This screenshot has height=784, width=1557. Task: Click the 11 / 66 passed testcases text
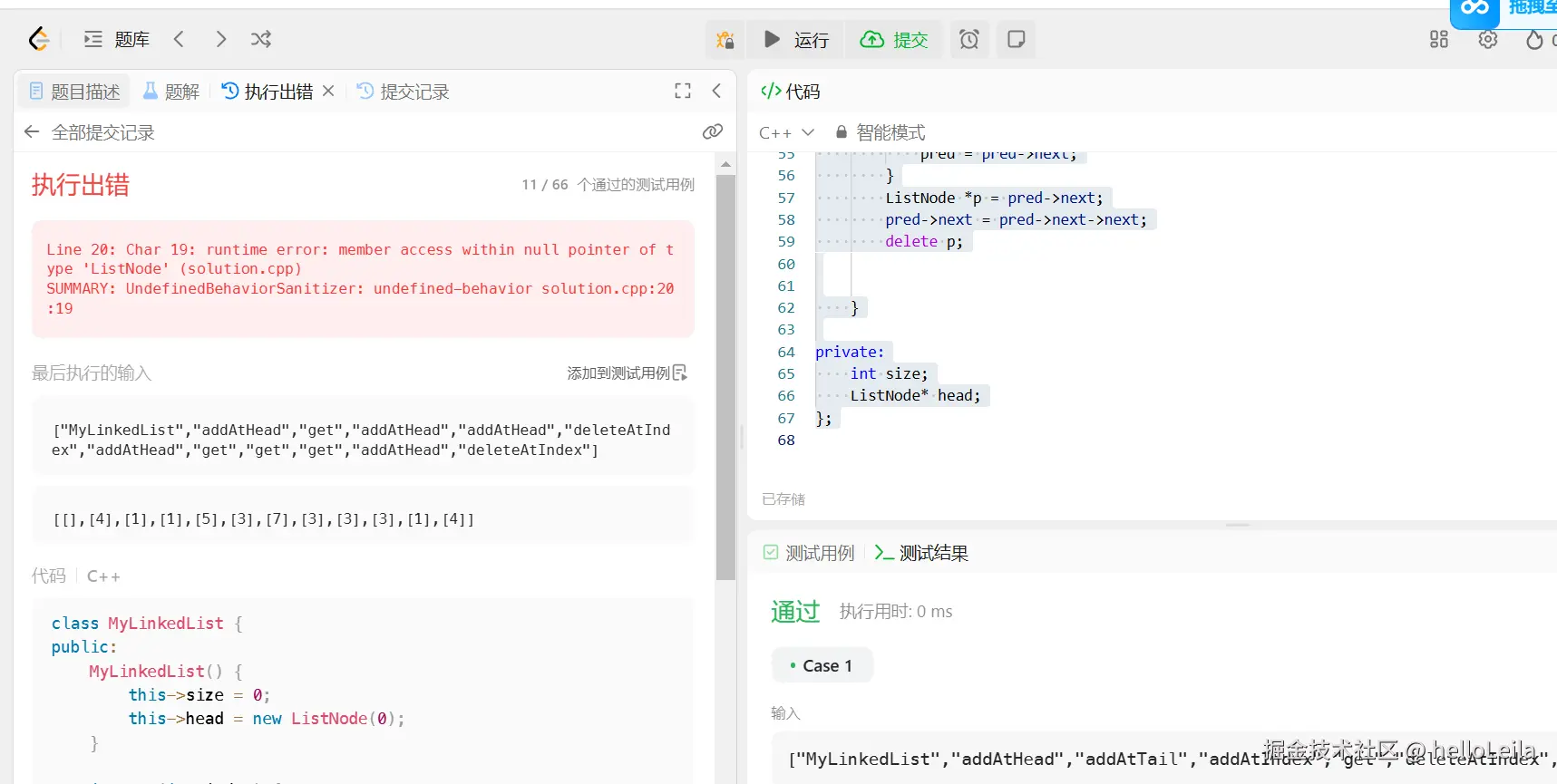click(x=608, y=185)
